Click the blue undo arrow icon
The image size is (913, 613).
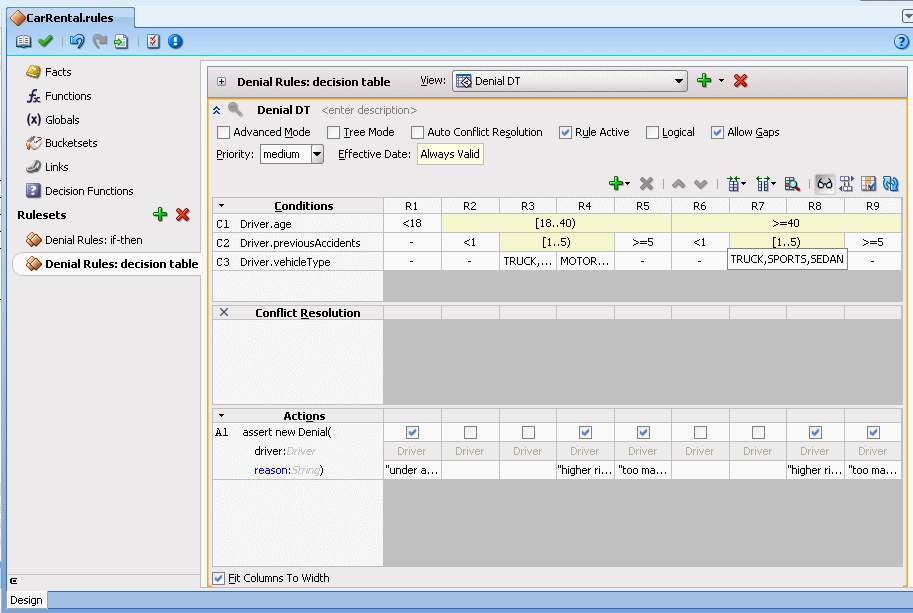77,41
